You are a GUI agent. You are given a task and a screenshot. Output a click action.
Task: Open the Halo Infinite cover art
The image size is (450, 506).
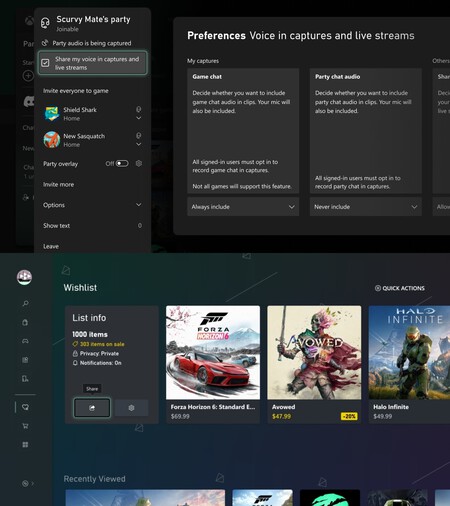click(409, 353)
